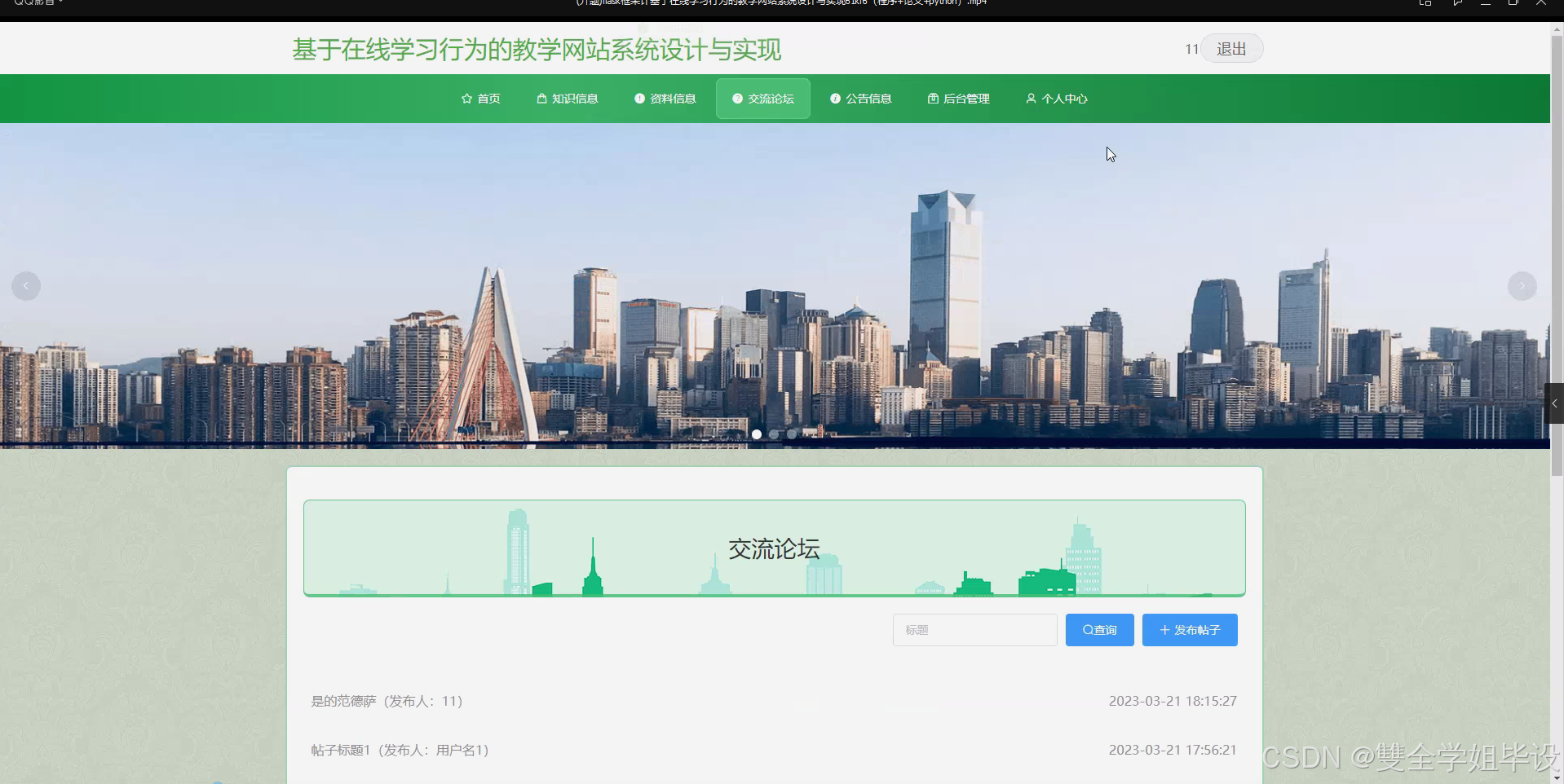Click the info icon beside 资料信息
The image size is (1564, 784).
(639, 98)
